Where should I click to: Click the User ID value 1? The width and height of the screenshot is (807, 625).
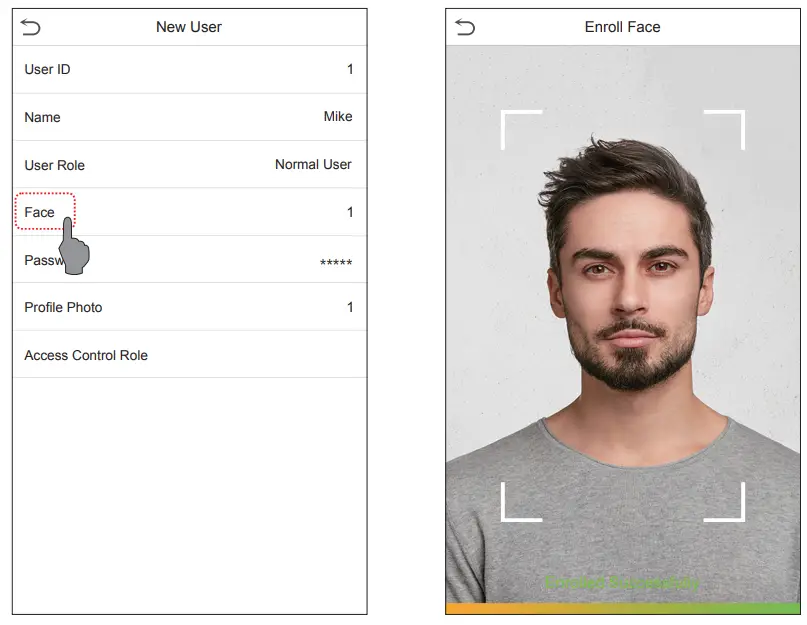350,69
